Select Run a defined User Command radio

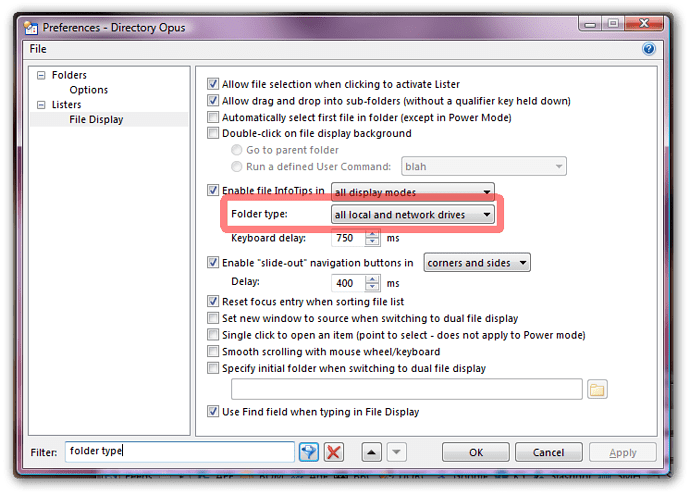click(237, 166)
